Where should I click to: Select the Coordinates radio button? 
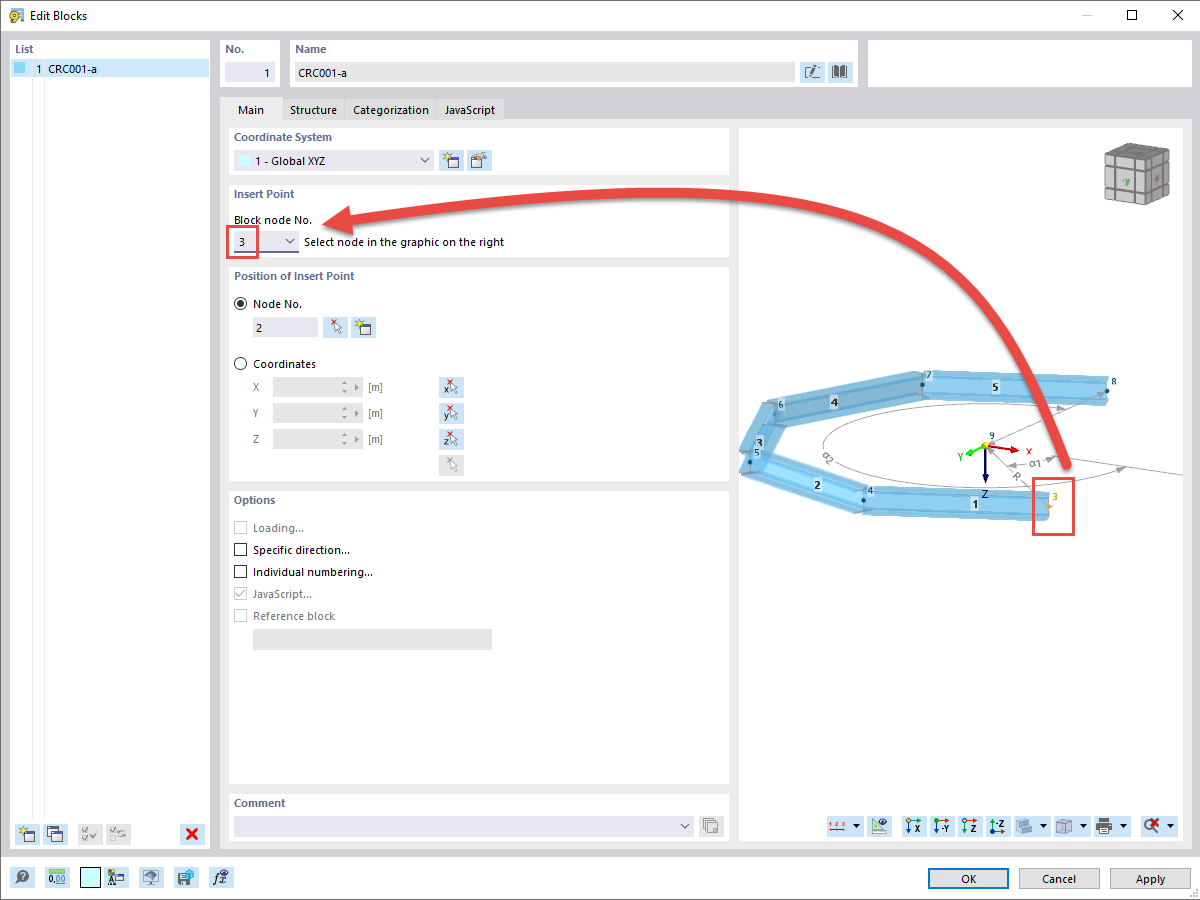[240, 364]
